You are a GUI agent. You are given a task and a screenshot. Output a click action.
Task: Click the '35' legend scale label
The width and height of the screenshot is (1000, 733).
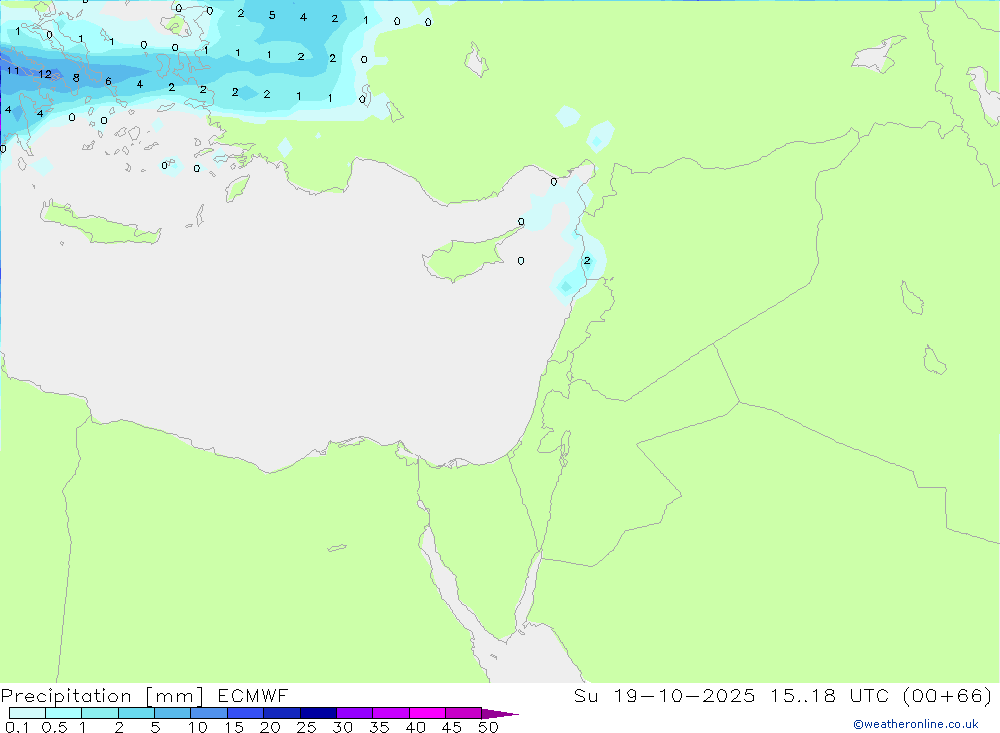pos(379,727)
